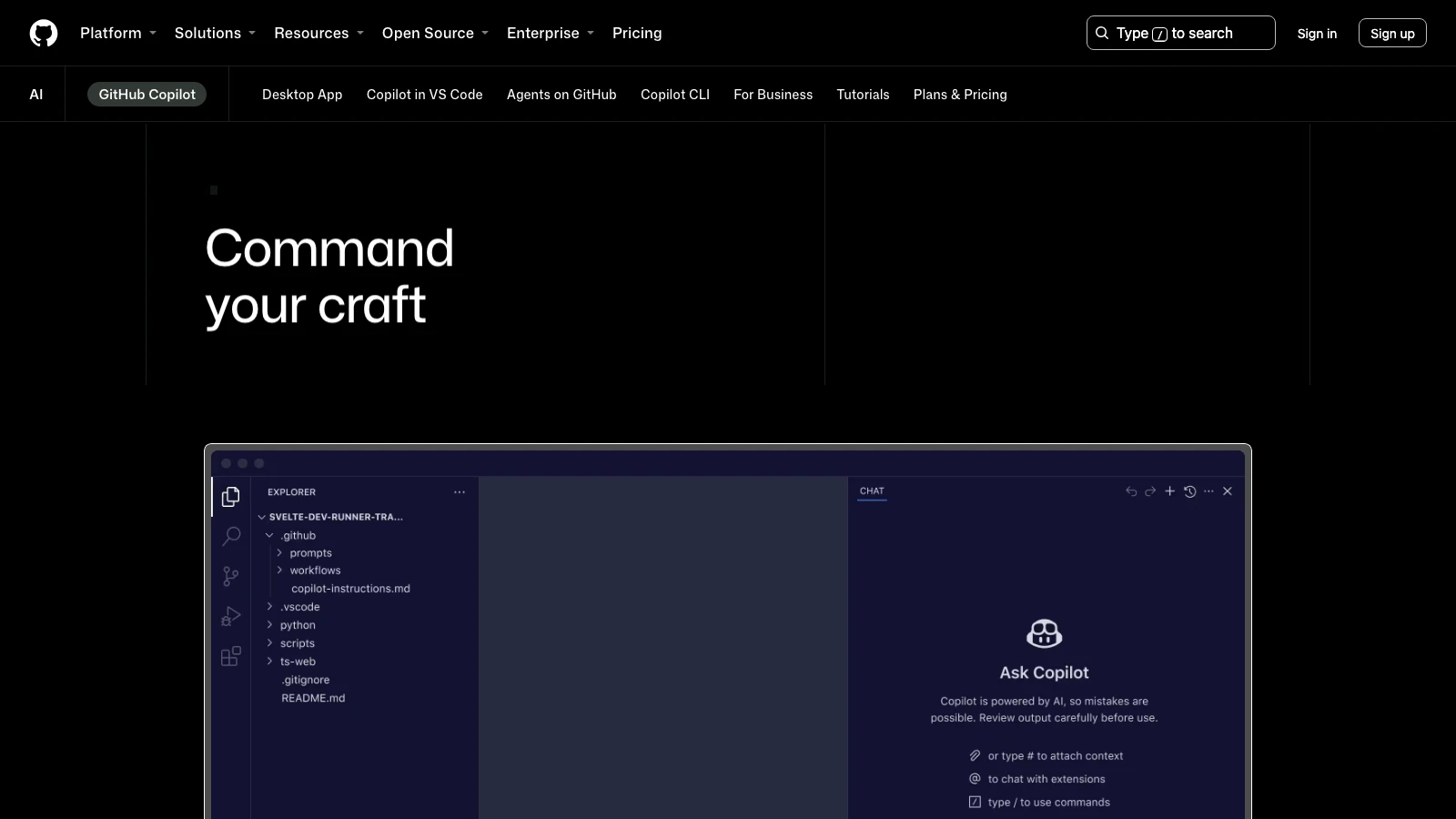Image resolution: width=1456 pixels, height=819 pixels.
Task: Expand the Platform dropdown menu
Action: pos(118,33)
